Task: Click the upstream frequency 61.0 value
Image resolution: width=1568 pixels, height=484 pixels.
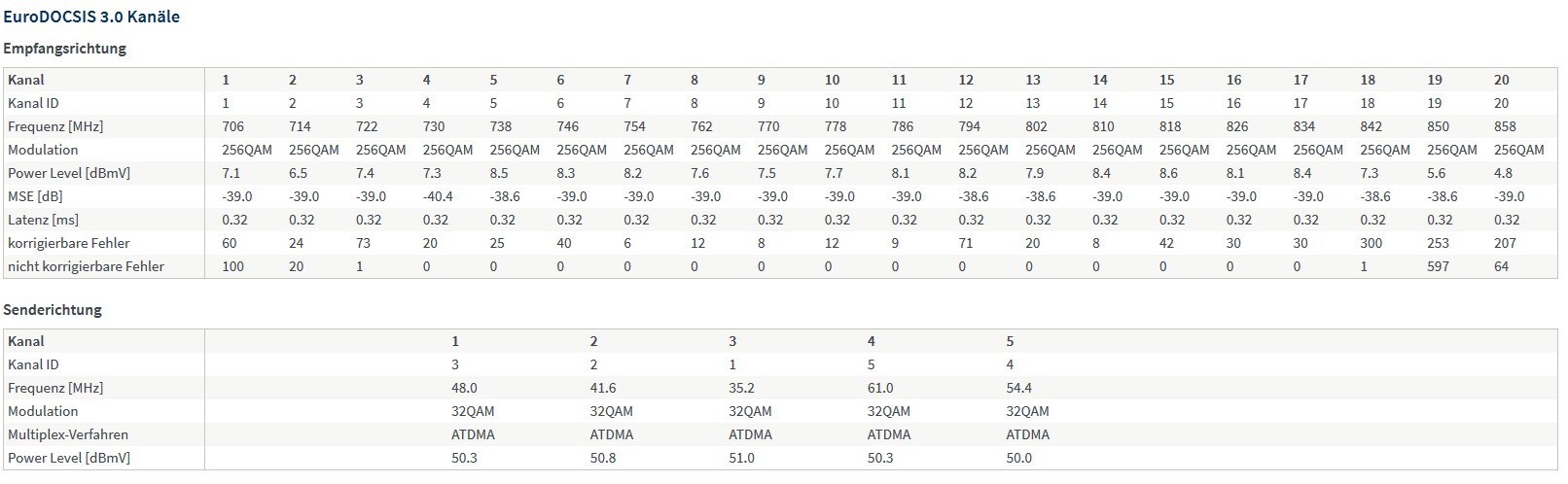Action: (x=879, y=388)
